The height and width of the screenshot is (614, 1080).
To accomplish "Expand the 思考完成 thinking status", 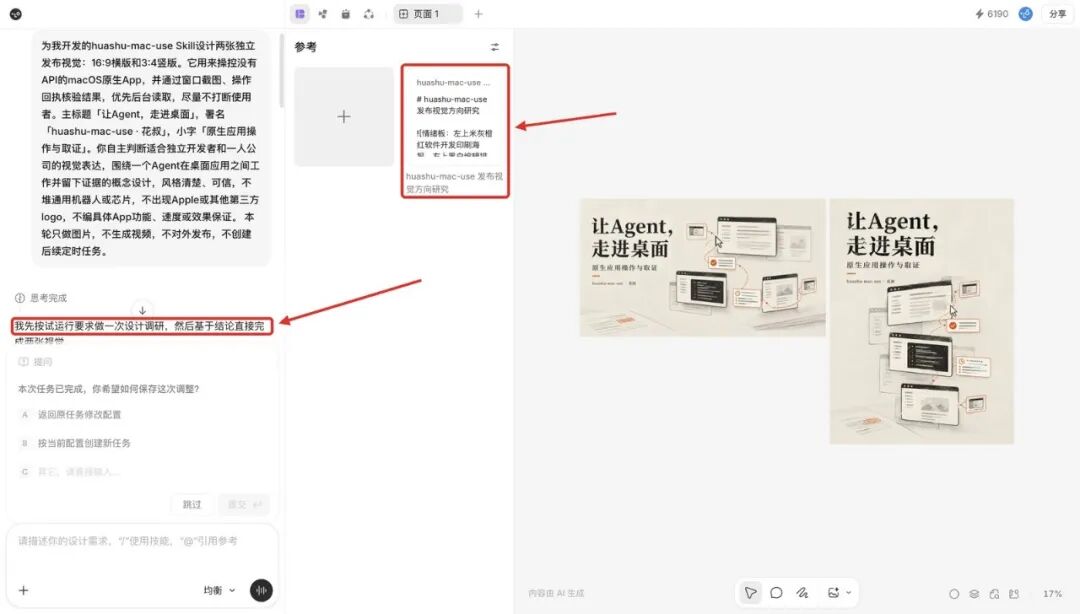I will click(x=41, y=298).
